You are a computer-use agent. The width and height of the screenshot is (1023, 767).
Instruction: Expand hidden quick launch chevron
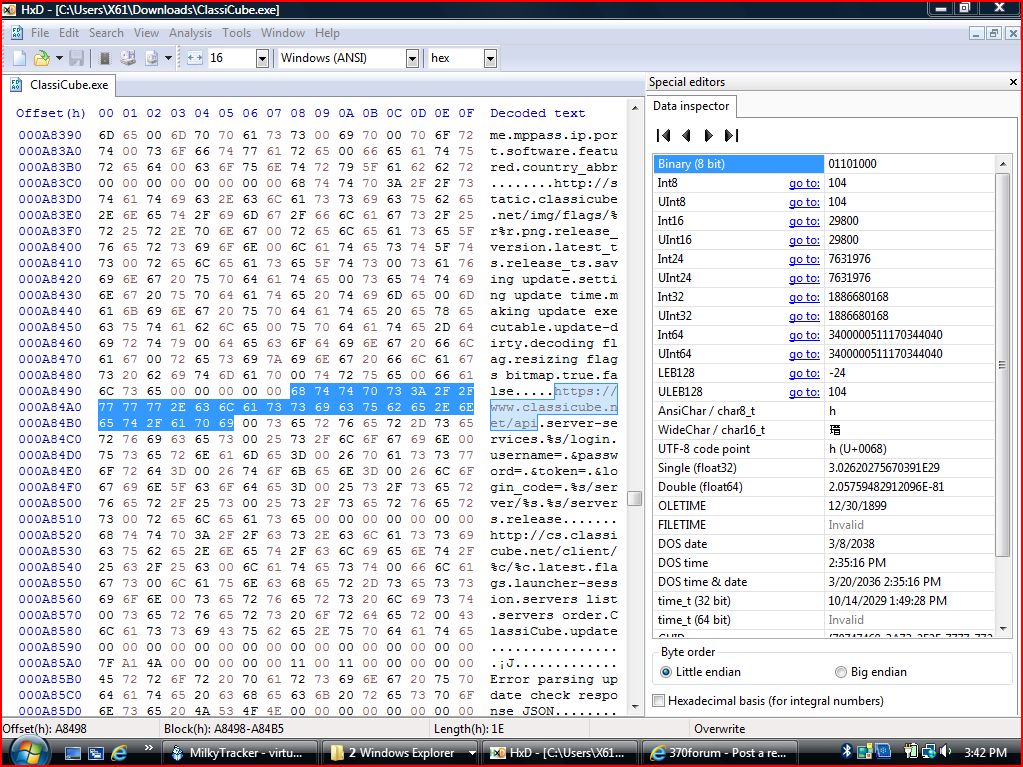(x=148, y=748)
